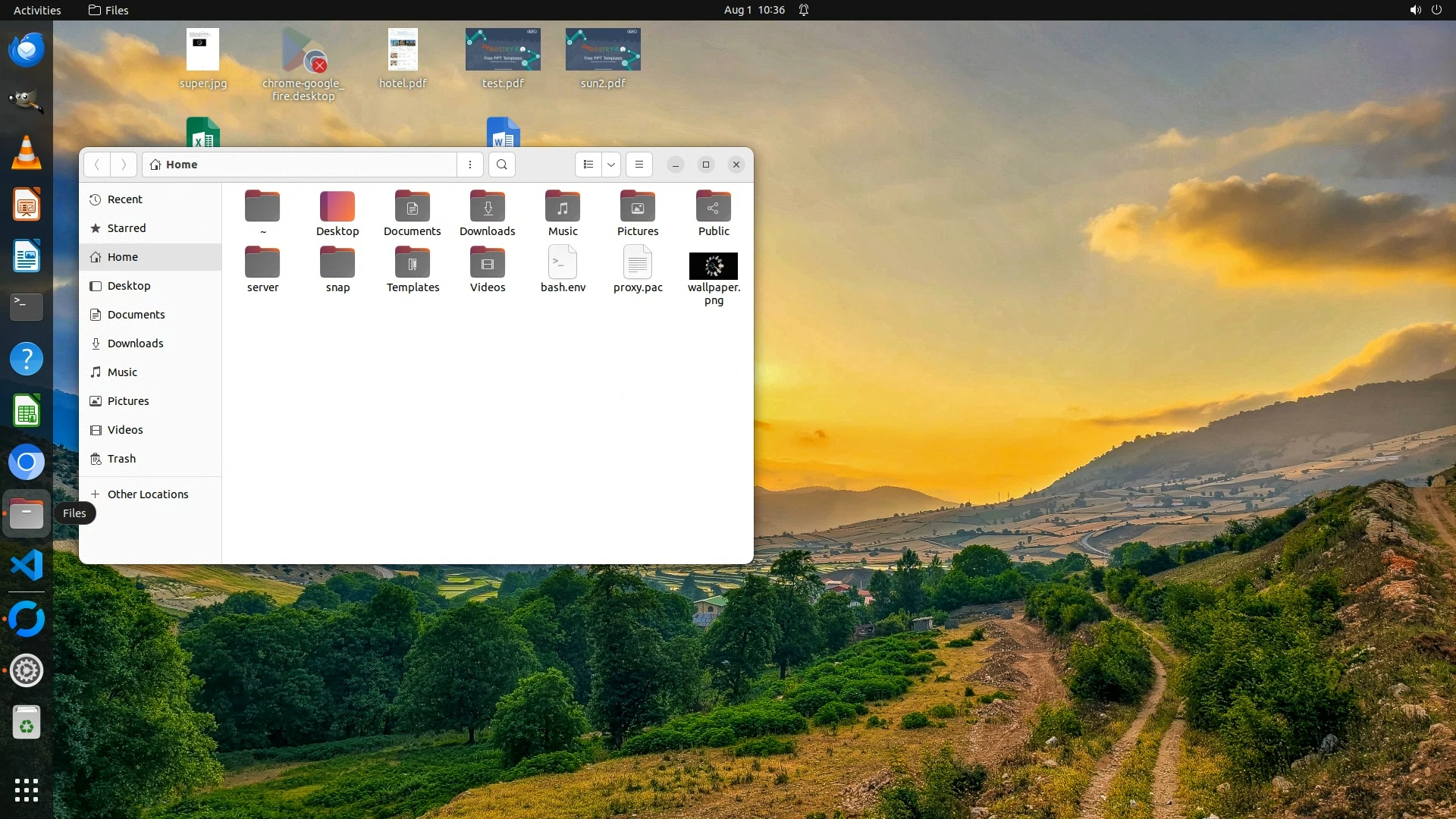Select the bash.env script file
The image size is (1456, 819).
click(563, 263)
